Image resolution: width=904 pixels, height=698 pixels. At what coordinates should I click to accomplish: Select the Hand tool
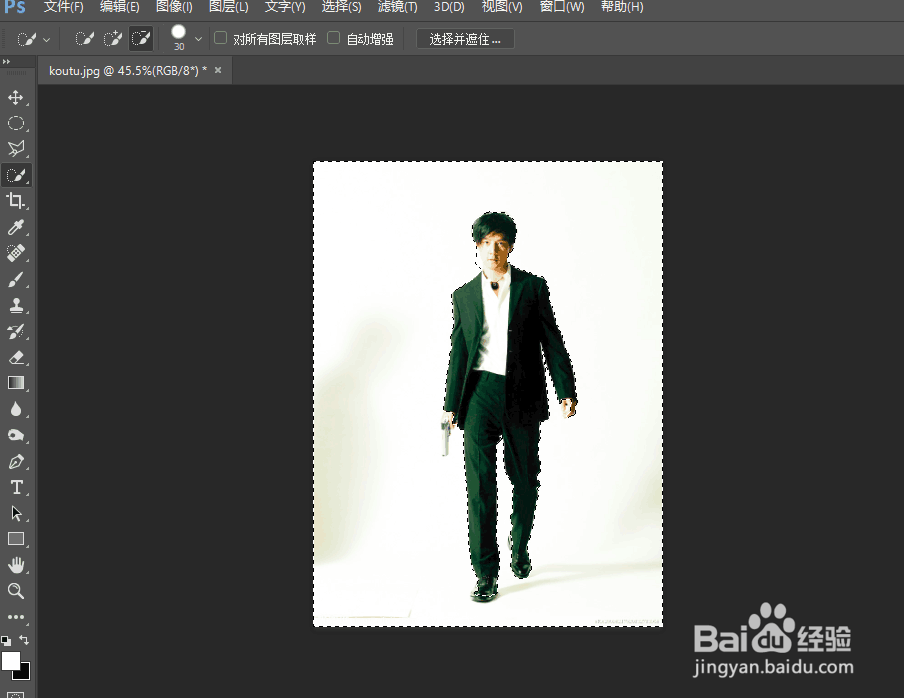tap(16, 565)
